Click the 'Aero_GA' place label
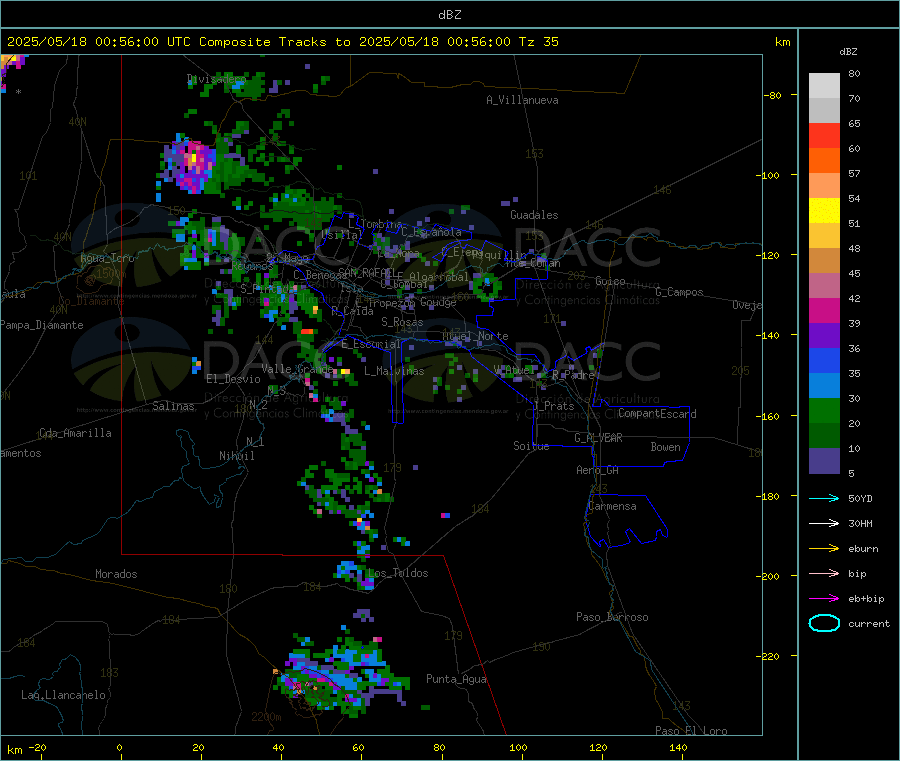 [x=598, y=470]
